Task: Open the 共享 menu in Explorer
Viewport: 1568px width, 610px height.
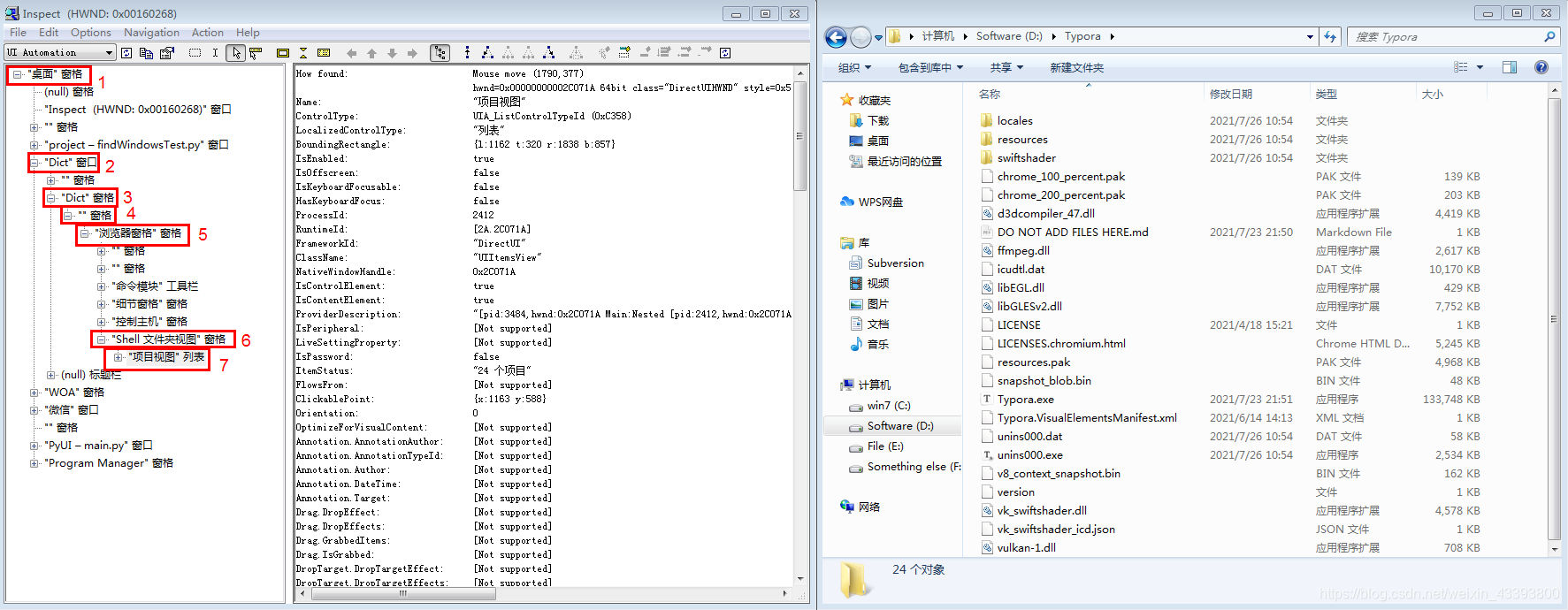Action: click(x=1006, y=68)
